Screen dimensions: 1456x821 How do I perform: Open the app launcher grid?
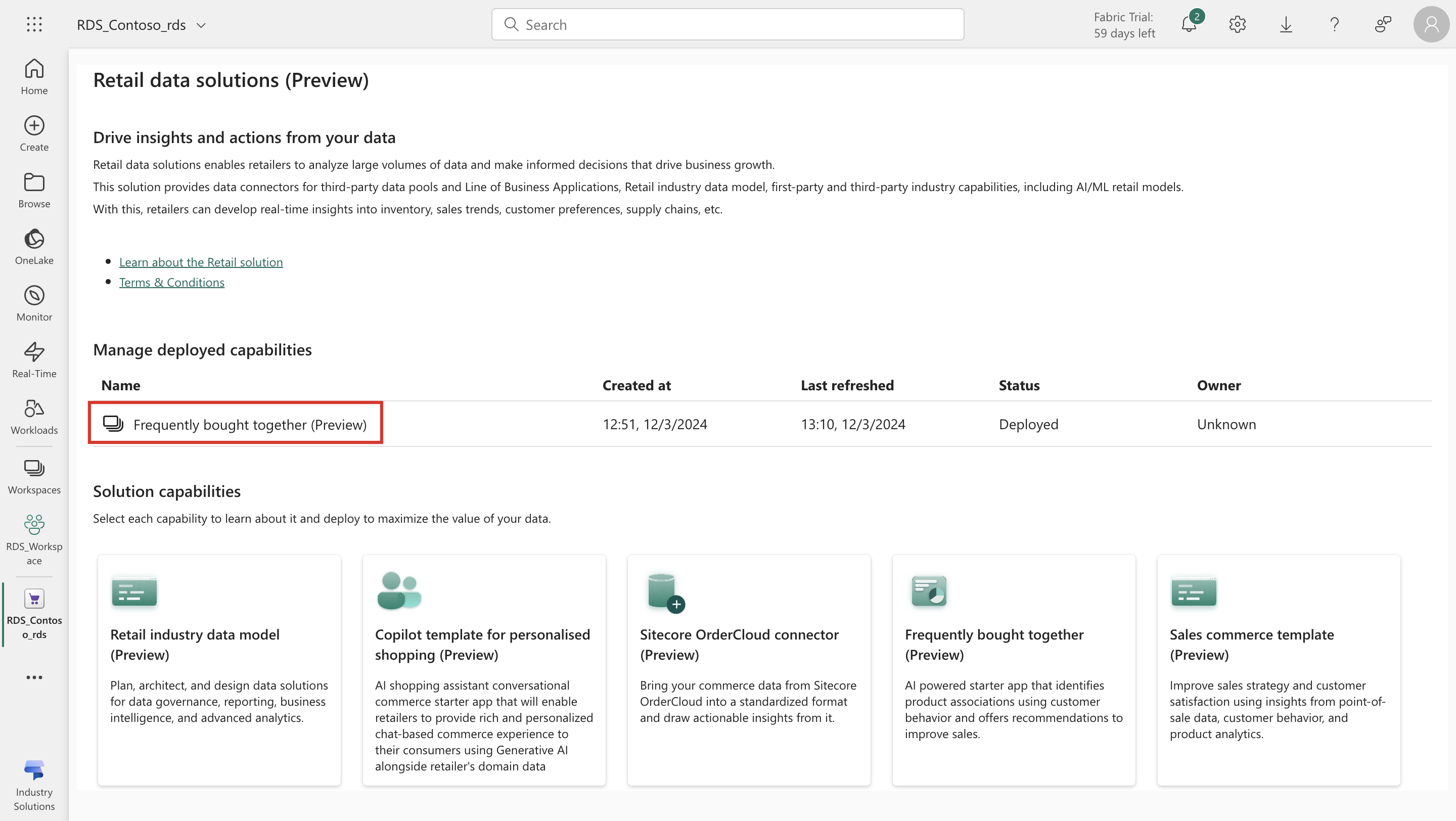pyautogui.click(x=34, y=24)
